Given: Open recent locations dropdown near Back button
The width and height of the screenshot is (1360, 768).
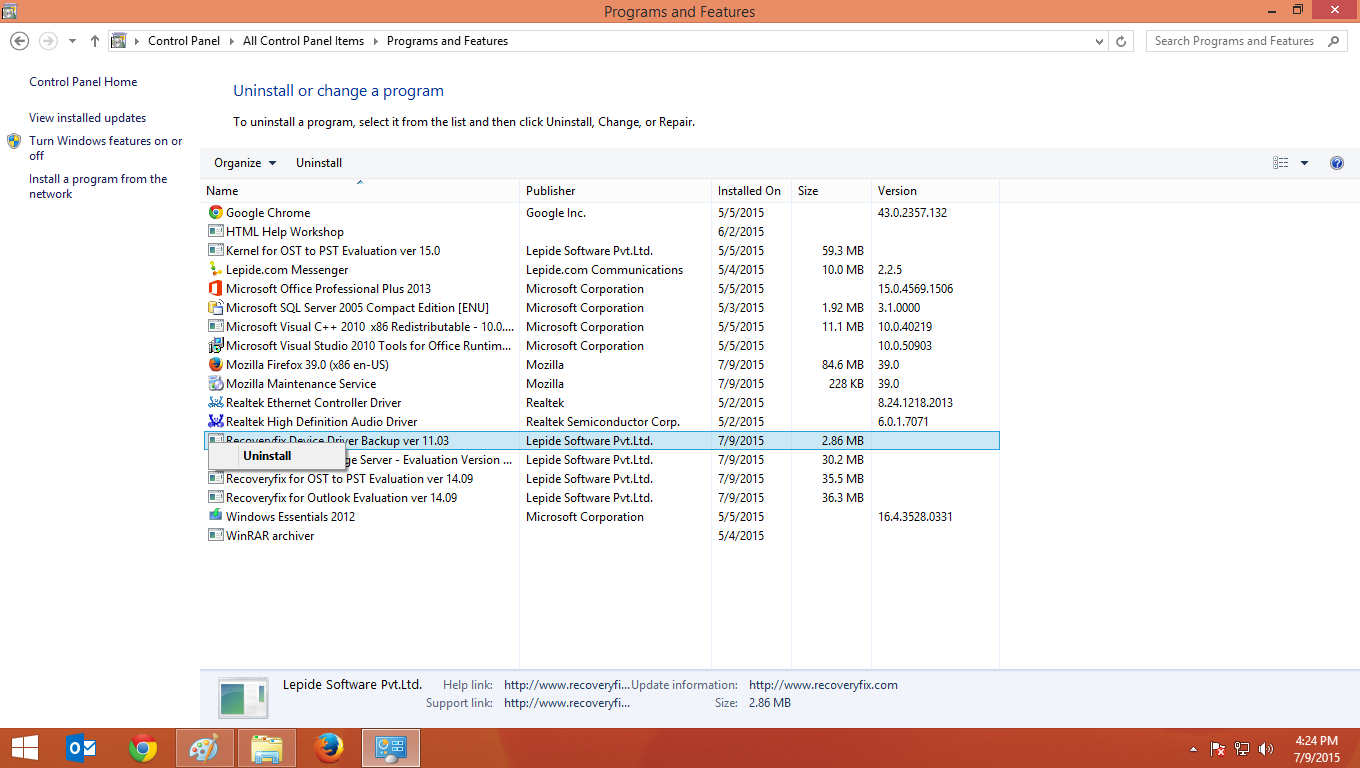Looking at the screenshot, I should tap(72, 41).
